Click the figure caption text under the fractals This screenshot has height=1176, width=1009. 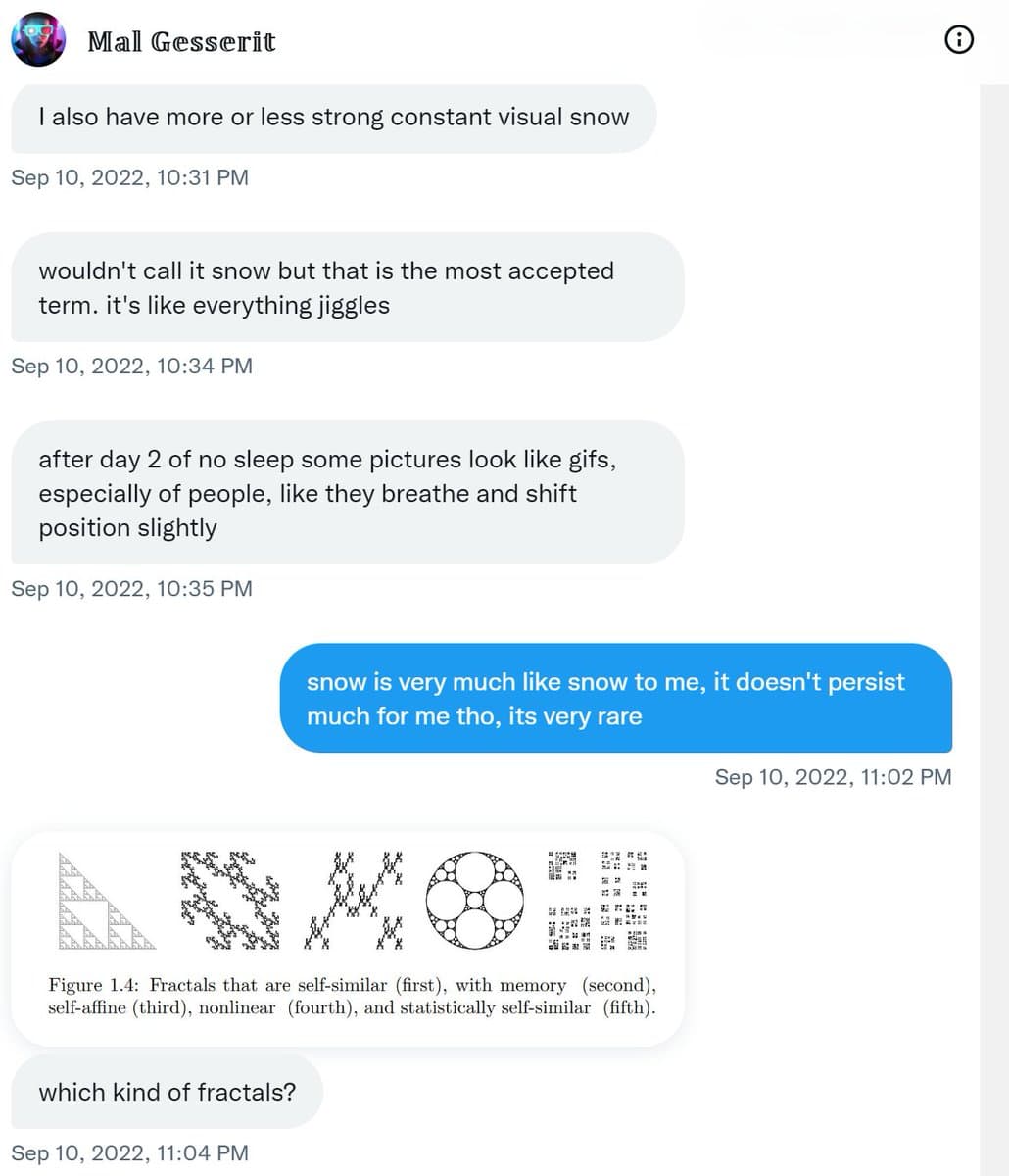pyautogui.click(x=353, y=996)
